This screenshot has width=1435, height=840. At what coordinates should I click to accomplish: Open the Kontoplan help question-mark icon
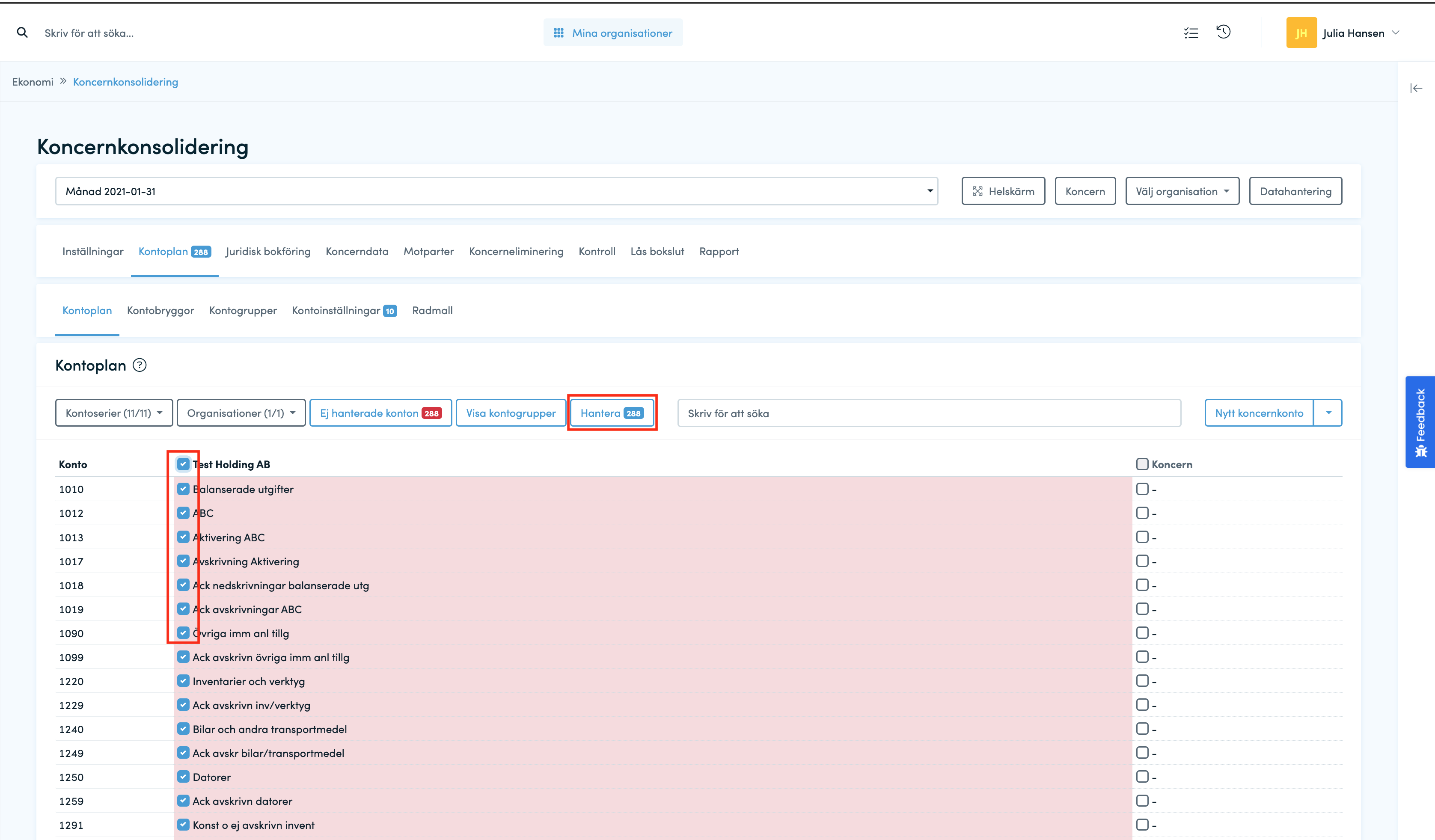pos(140,365)
